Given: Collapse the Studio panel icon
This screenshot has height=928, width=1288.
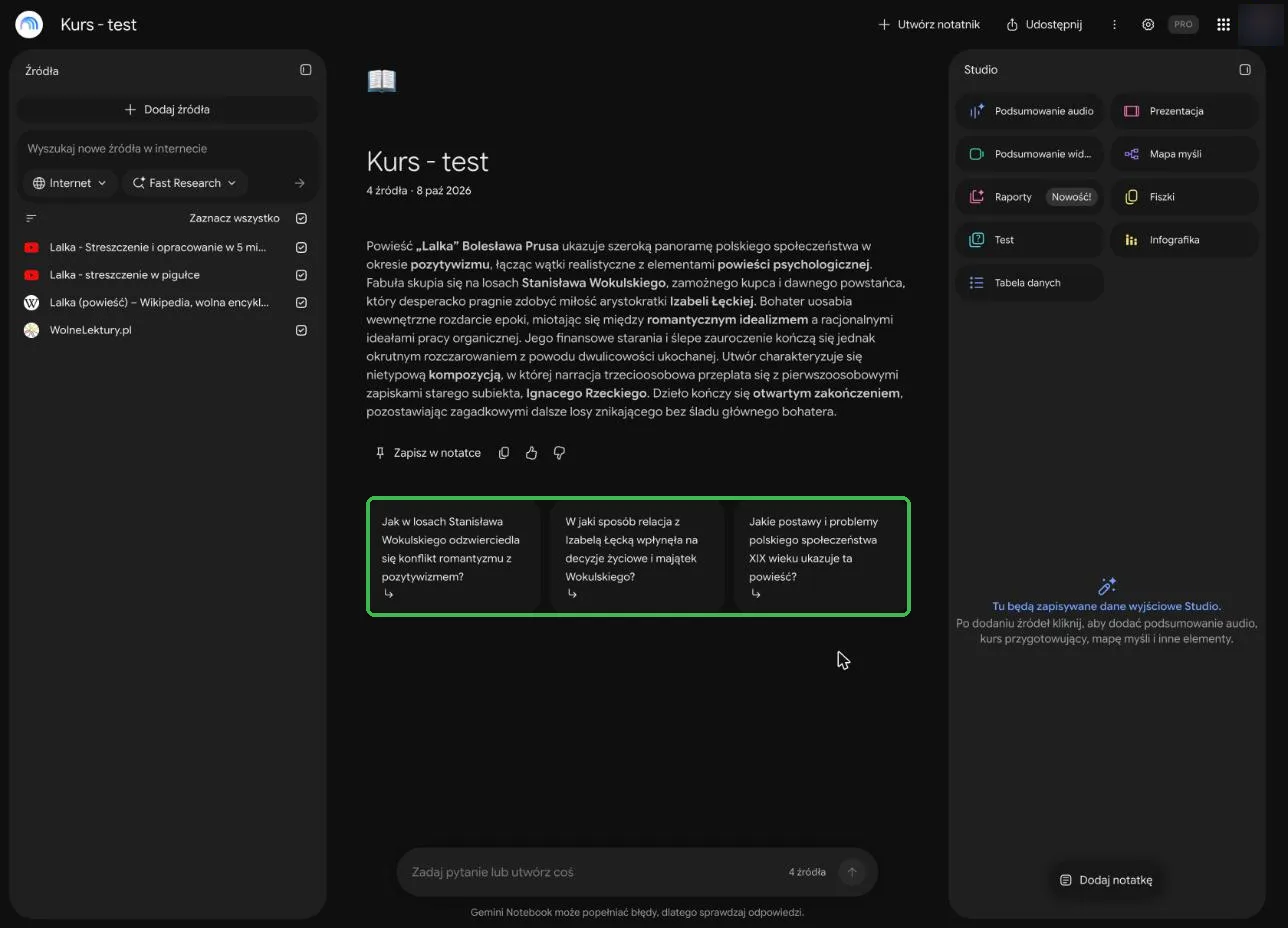Looking at the screenshot, I should pyautogui.click(x=1245, y=70).
